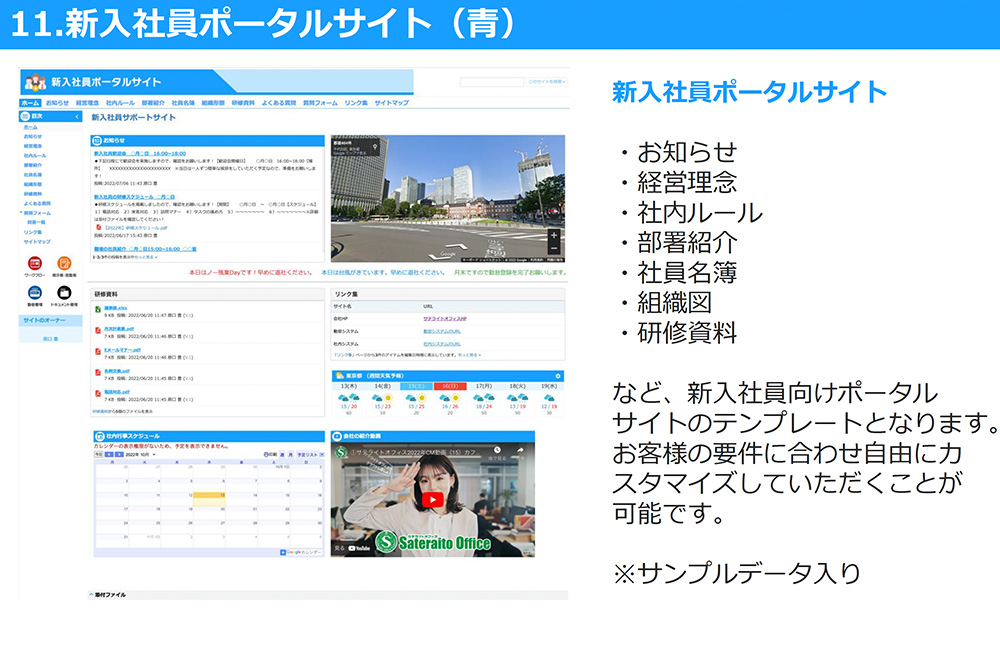The height and width of the screenshot is (654, 1000).
Task: Open the black ドキュメント管理 icon
Action: click(64, 292)
